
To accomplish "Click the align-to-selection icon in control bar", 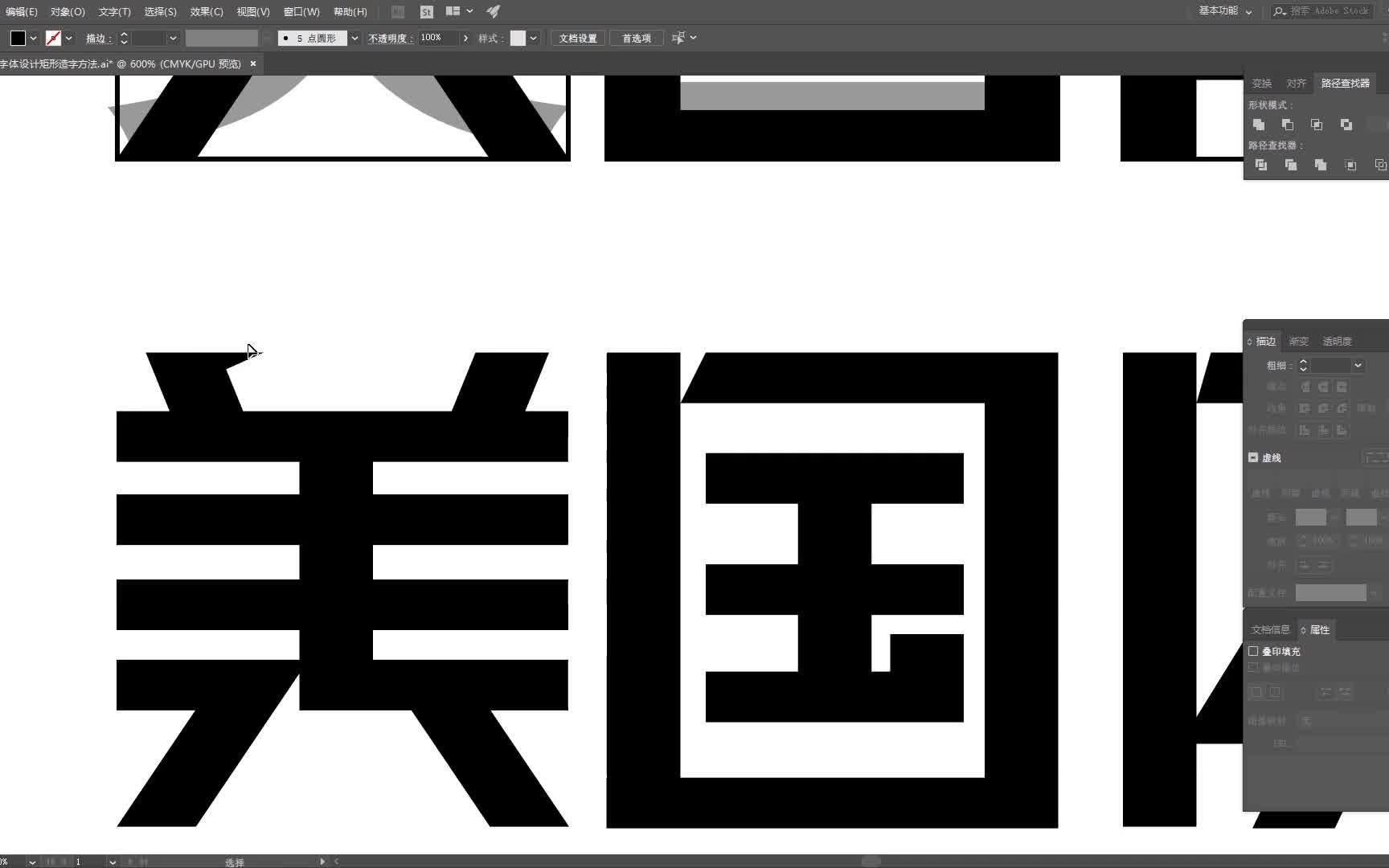I will pyautogui.click(x=678, y=38).
